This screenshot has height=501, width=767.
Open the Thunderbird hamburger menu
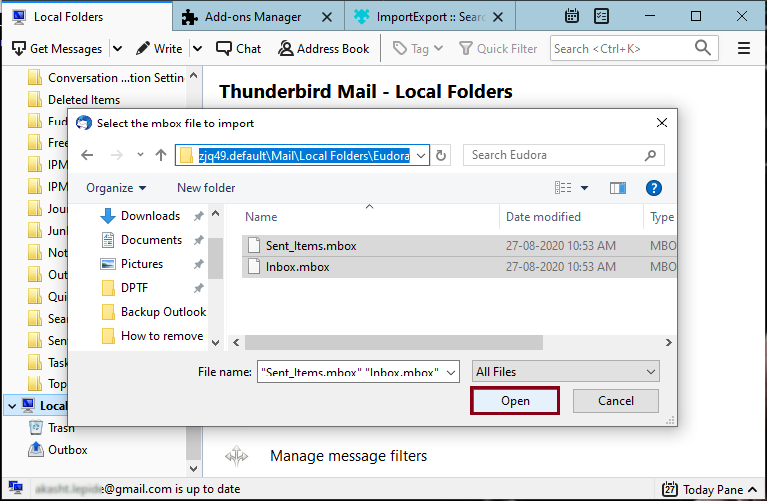click(x=744, y=48)
